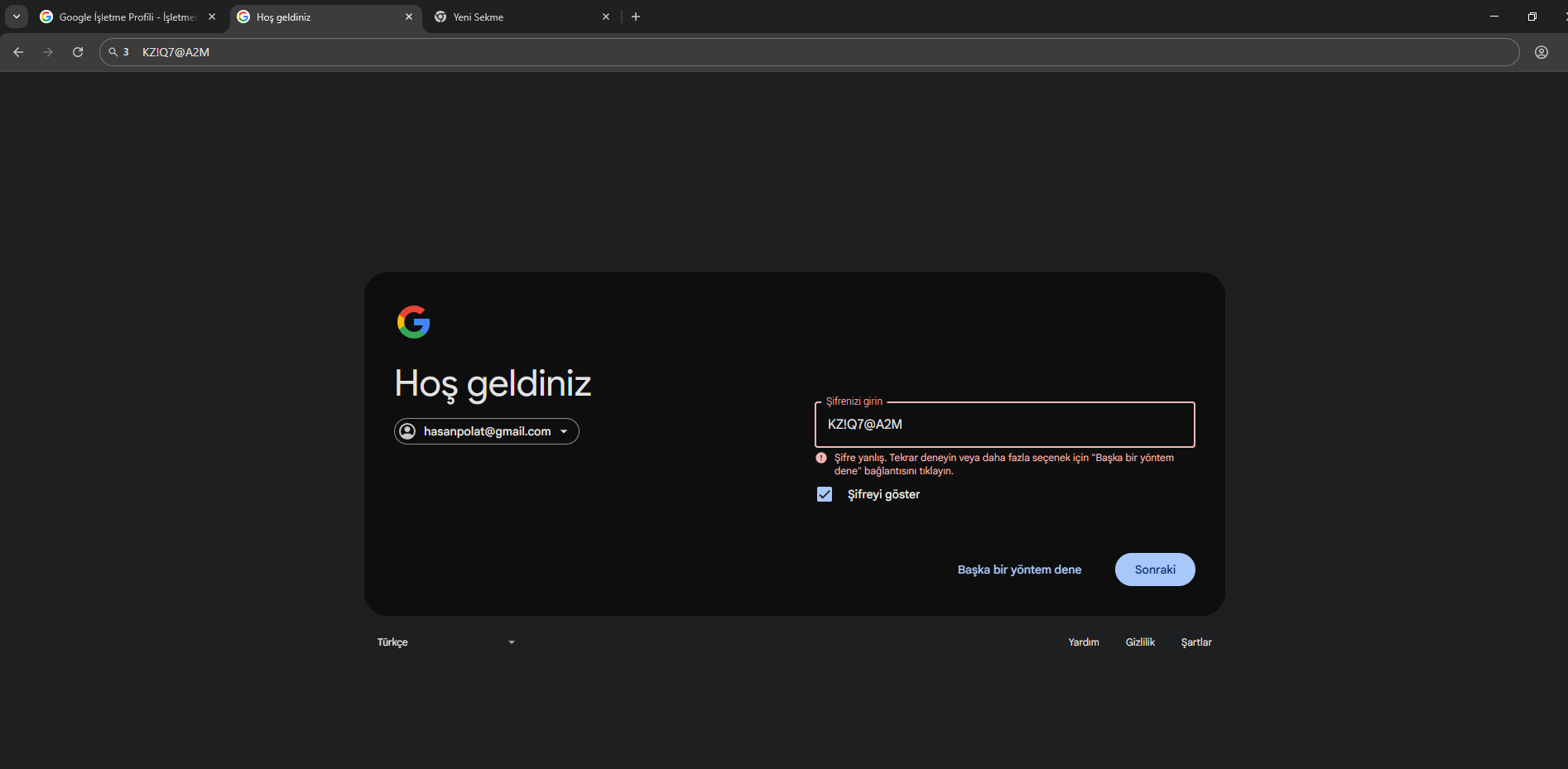Click the search magnifier icon in address bar
1568x769 pixels.
[113, 52]
